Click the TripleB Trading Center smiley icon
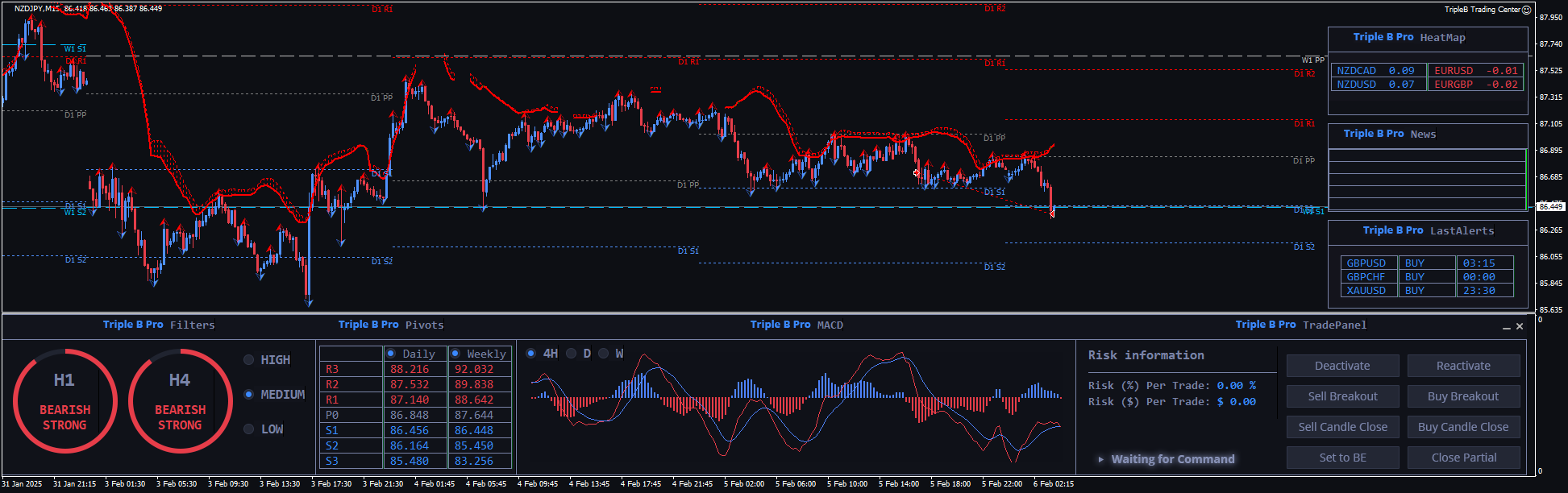The height and width of the screenshot is (493, 1568). pos(1526,10)
